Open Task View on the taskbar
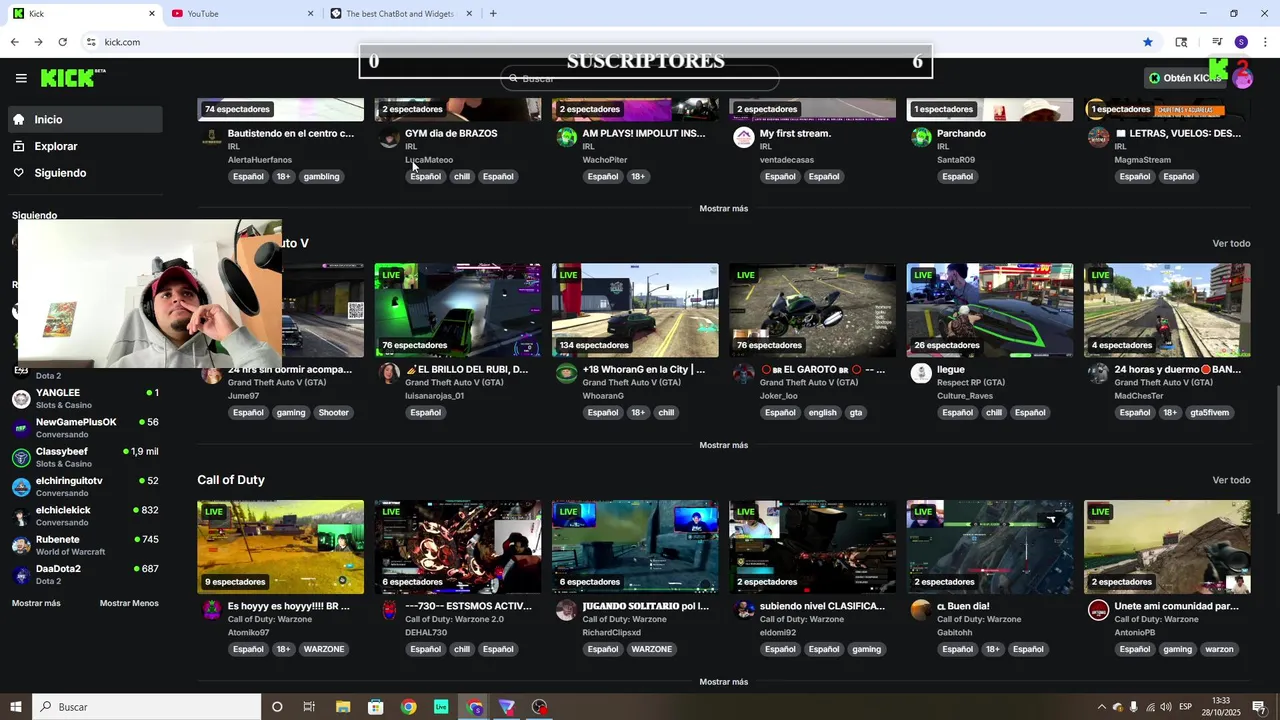This screenshot has height=720, width=1280. pyautogui.click(x=309, y=707)
